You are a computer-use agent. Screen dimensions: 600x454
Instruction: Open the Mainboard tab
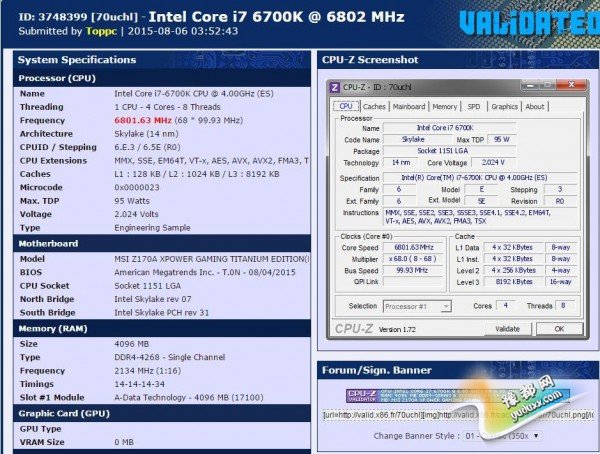408,106
